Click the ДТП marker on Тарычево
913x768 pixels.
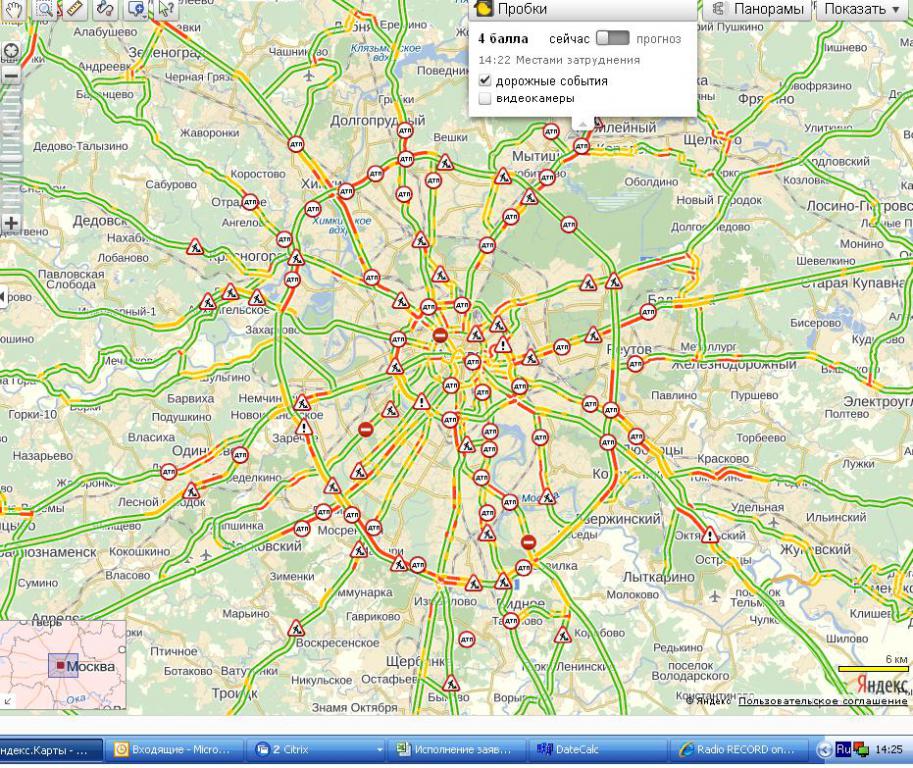pyautogui.click(x=511, y=621)
